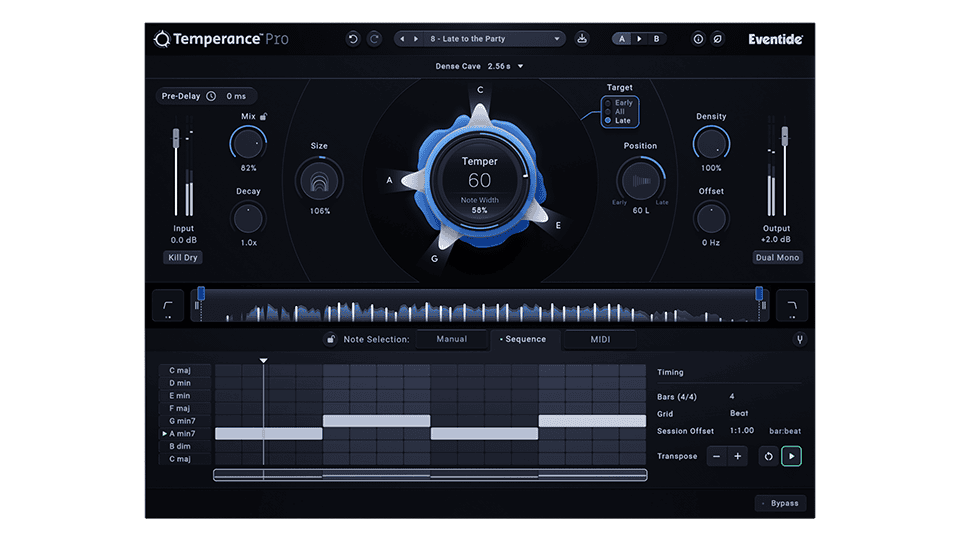Go to previous preset arrow
960x540 pixels.
(402, 39)
